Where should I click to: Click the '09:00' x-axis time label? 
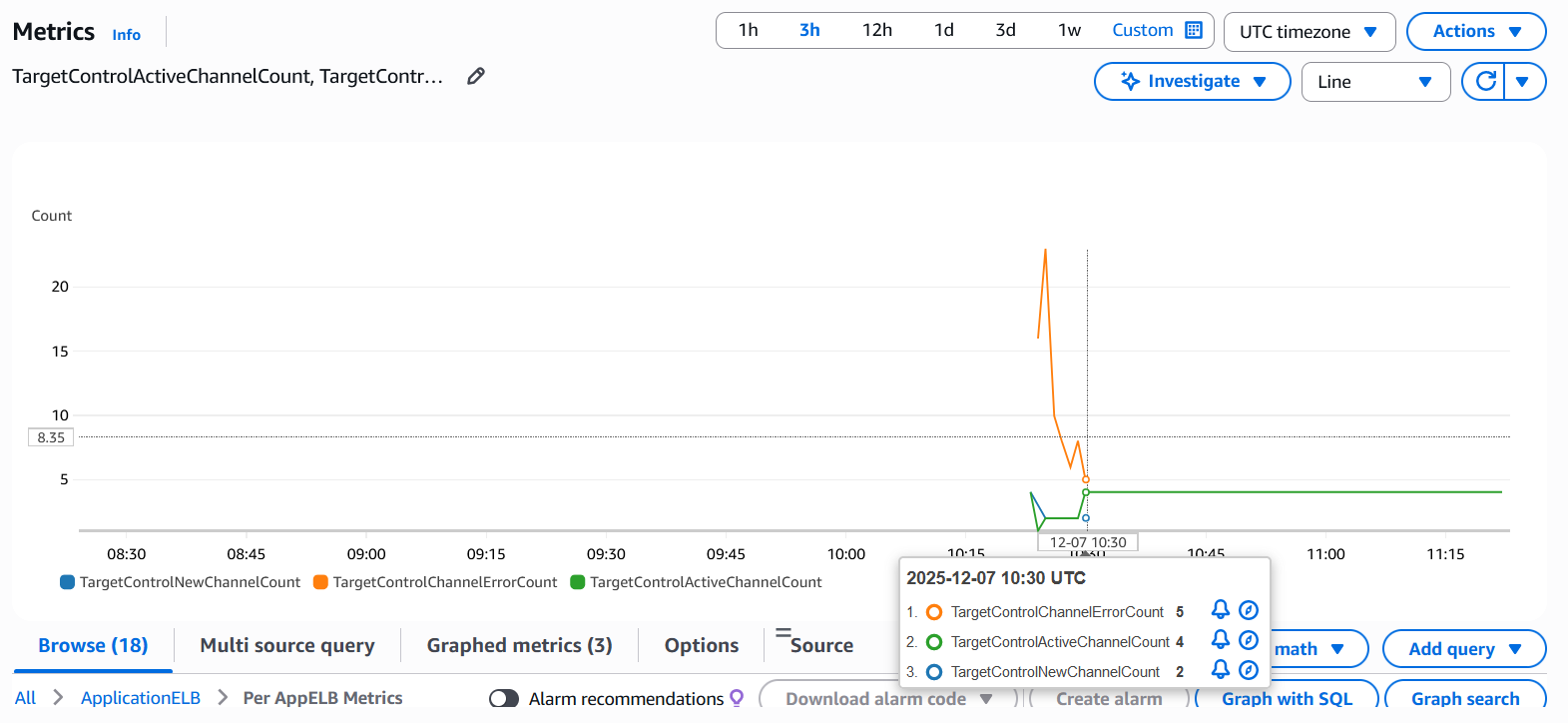coord(366,554)
